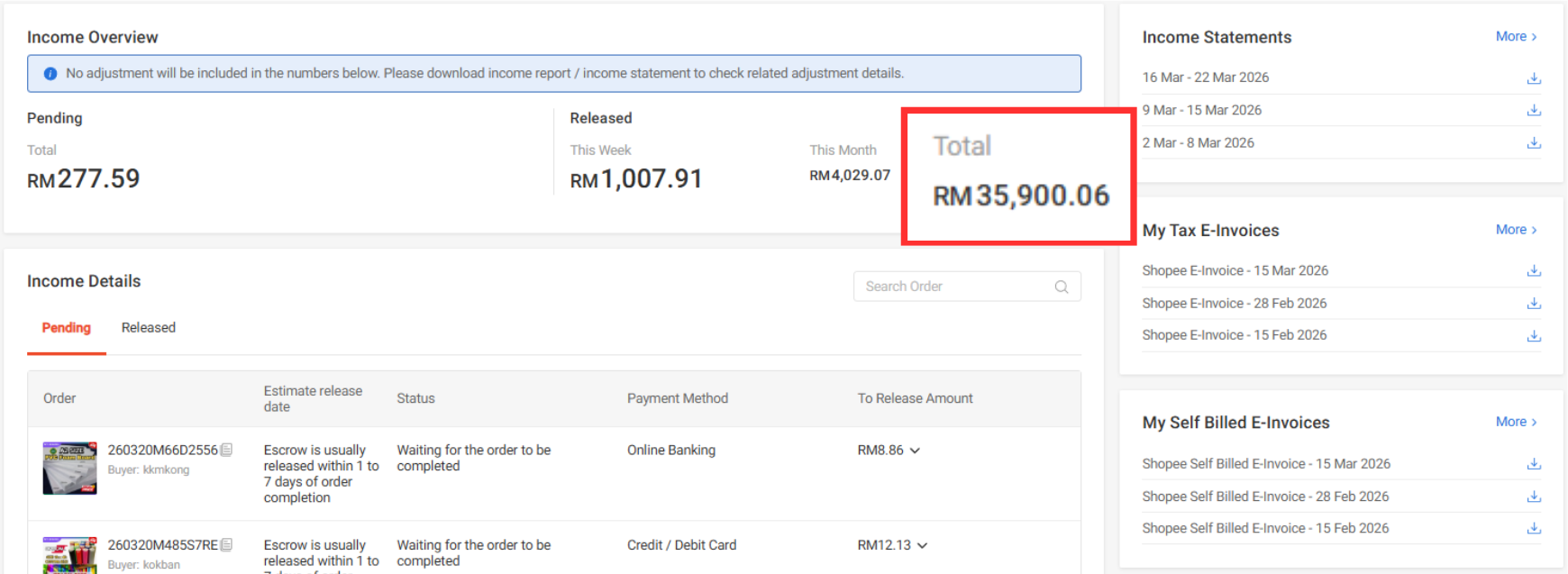Screen dimensions: 1568x574
Task: Click Shopee E-Invoice - 15 Feb 2026 text
Action: pos(1235,335)
